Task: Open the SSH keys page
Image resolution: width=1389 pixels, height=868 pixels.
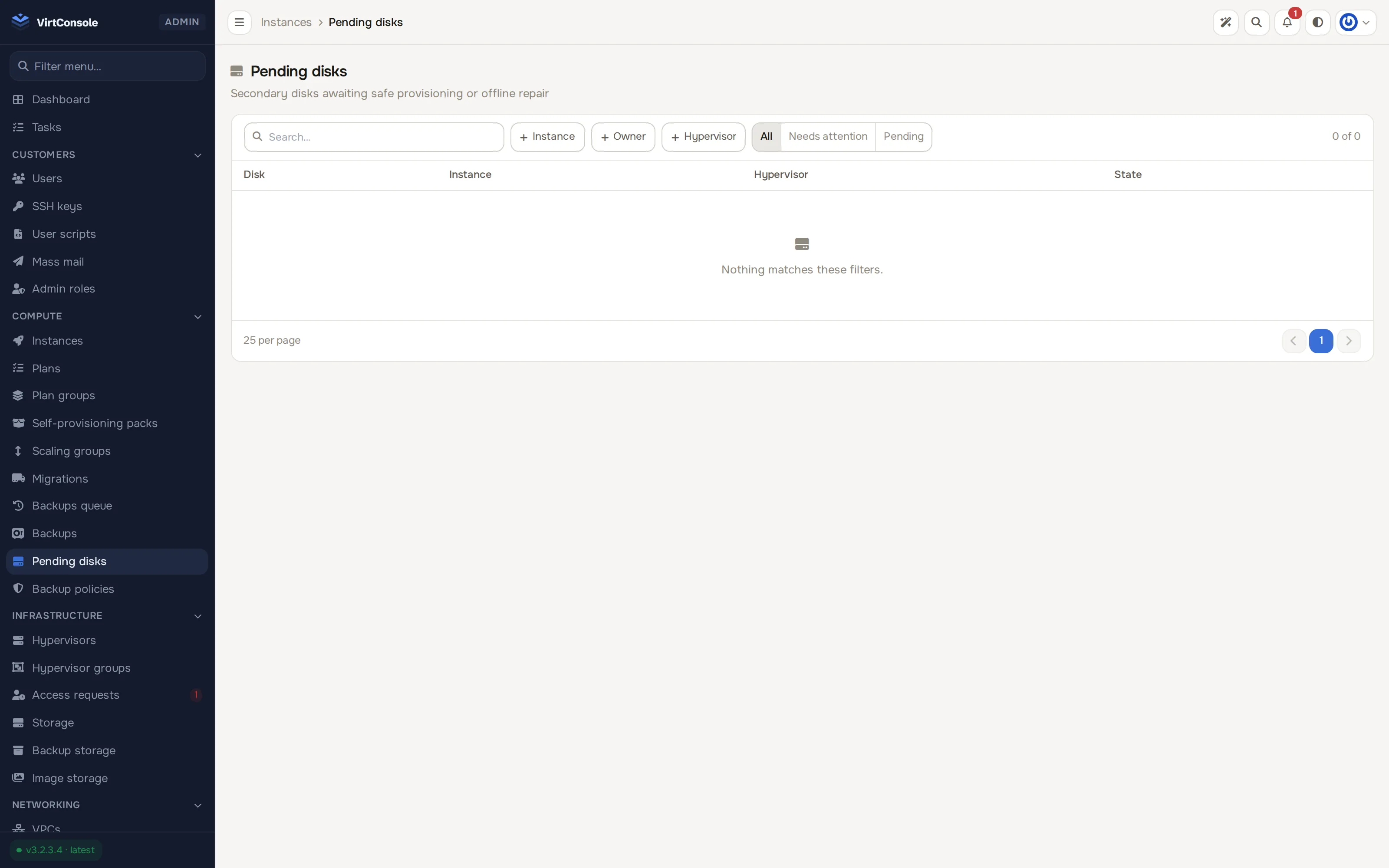Action: click(107, 206)
